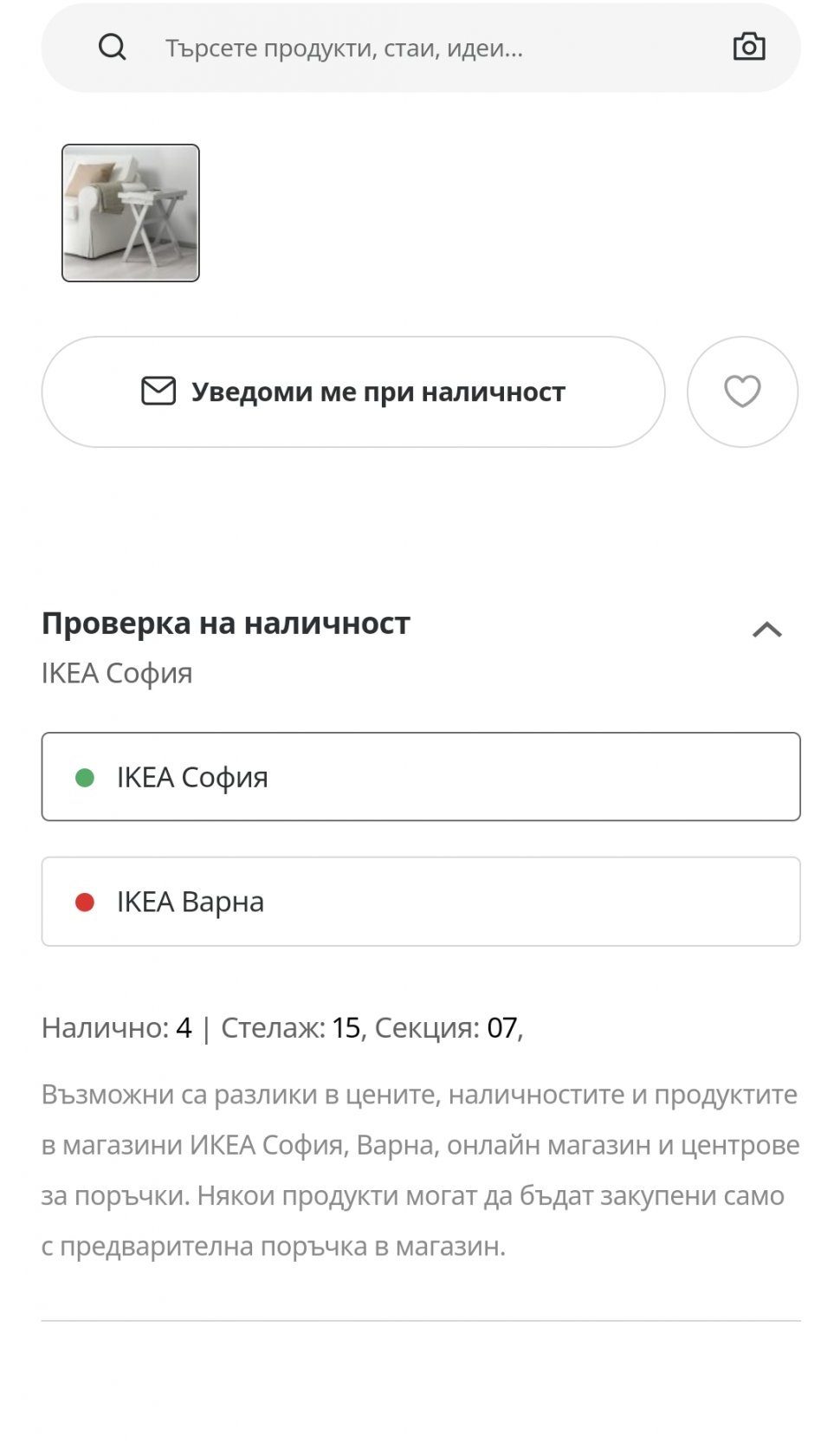Screen dimensions: 840x1443
Task: Click the price differences disclaimer paragraph
Action: 420,1170
